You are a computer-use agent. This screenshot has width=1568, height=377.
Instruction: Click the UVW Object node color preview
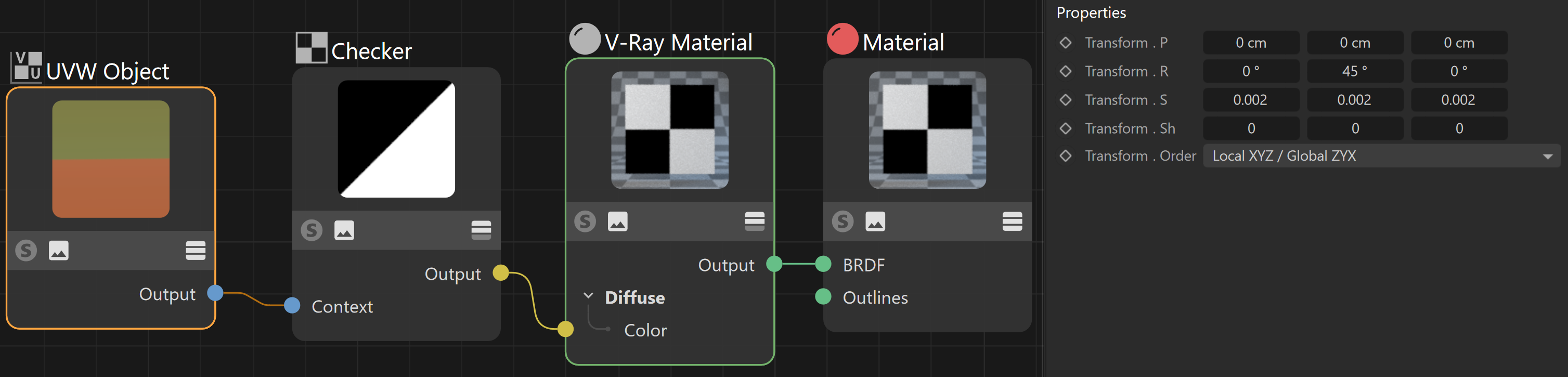111,159
